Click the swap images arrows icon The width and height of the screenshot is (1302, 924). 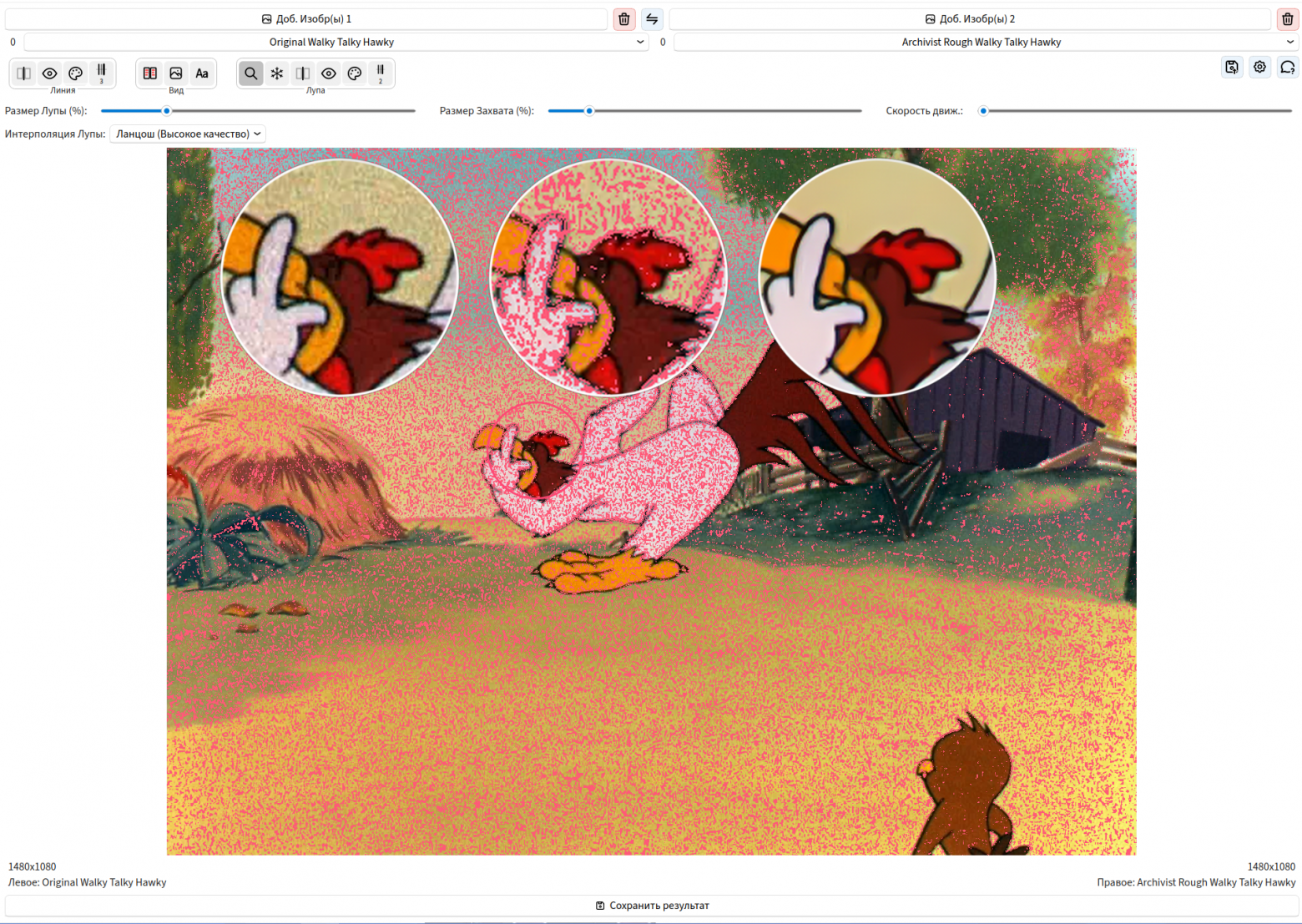[652, 19]
